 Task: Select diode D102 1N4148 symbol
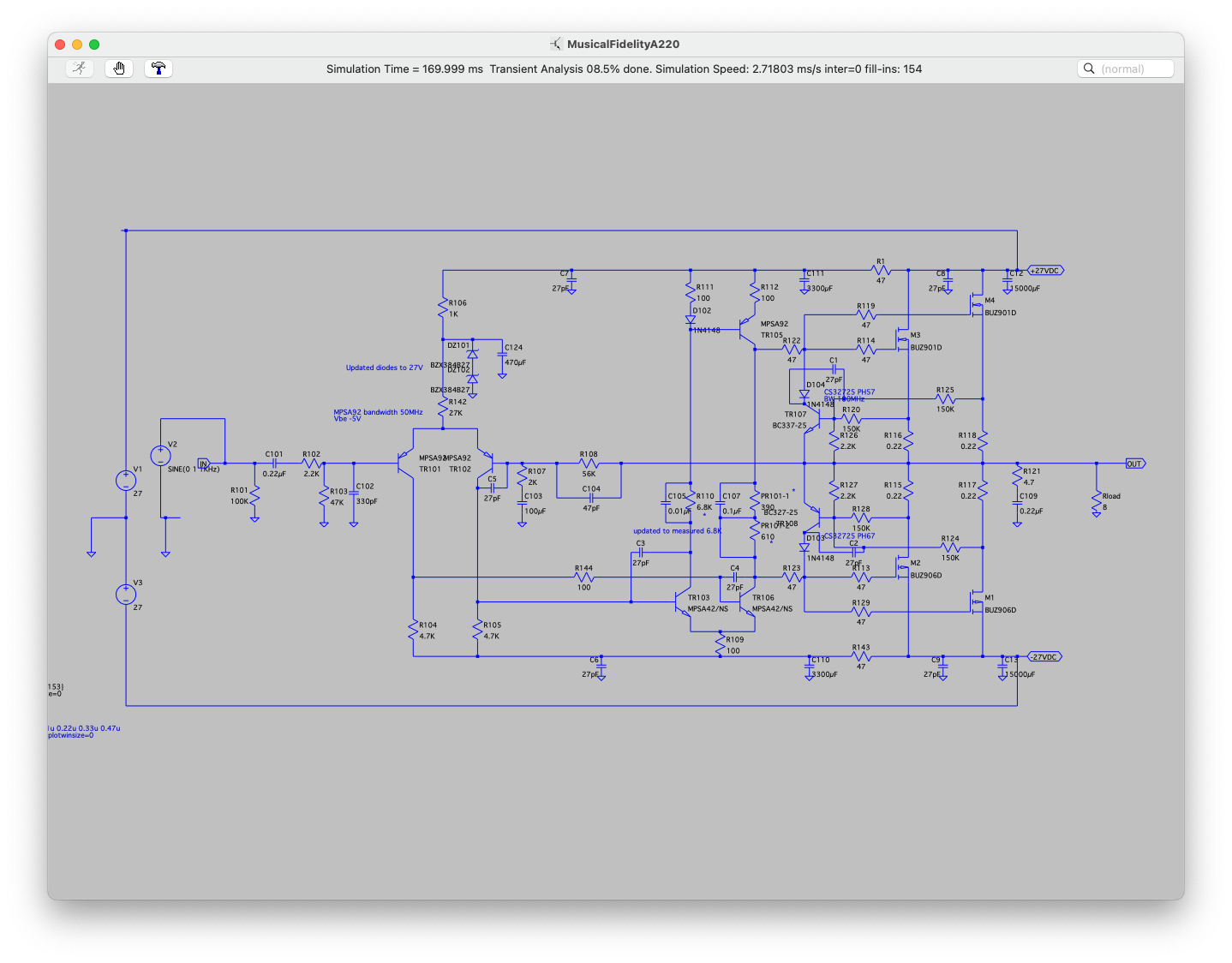[x=690, y=320]
